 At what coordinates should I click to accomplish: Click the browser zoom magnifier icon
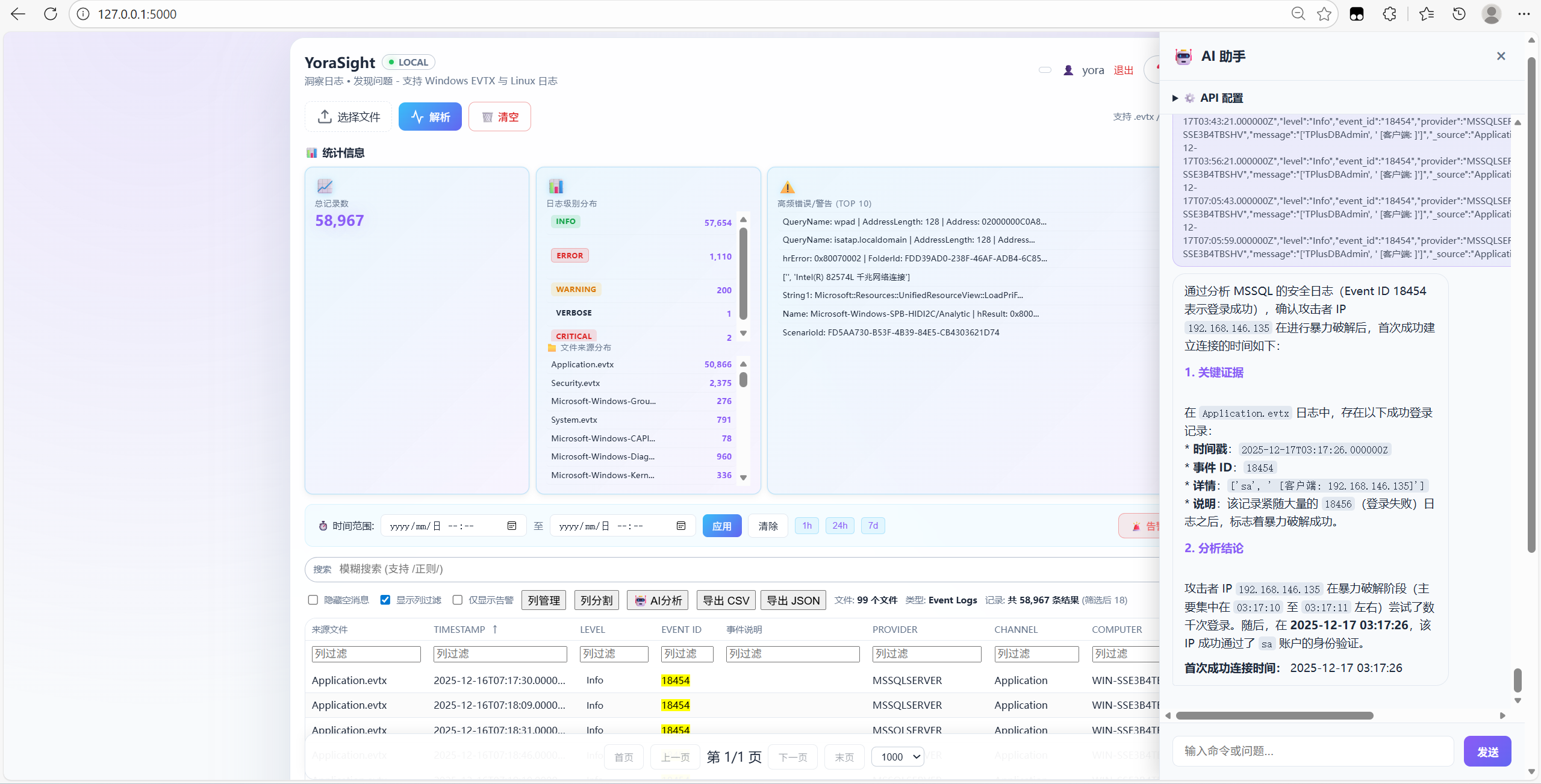click(1298, 14)
